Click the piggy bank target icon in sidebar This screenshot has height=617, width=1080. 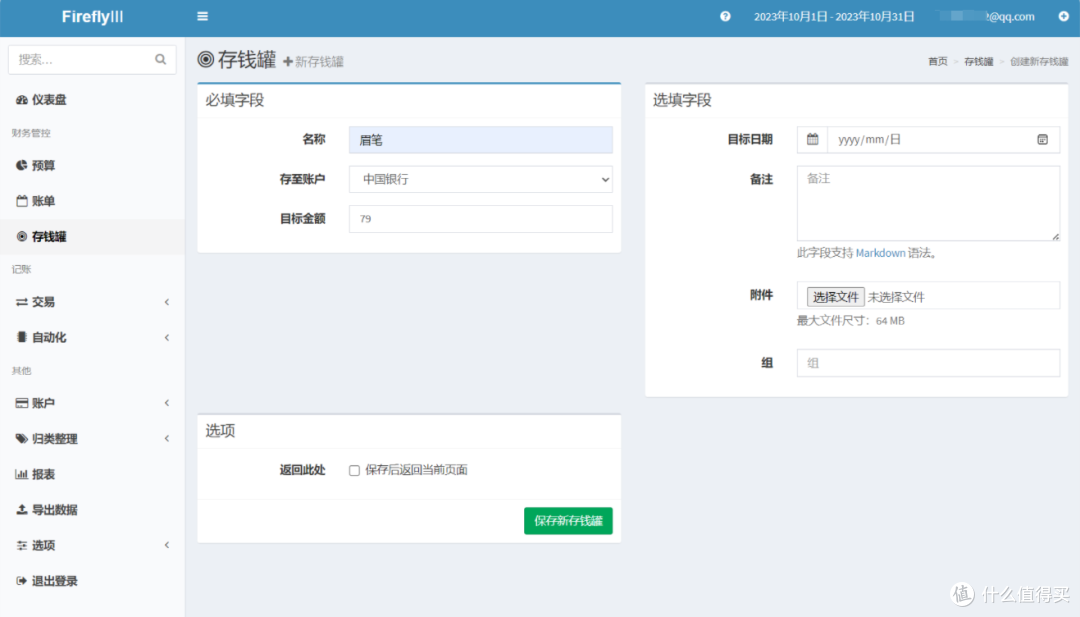point(21,236)
